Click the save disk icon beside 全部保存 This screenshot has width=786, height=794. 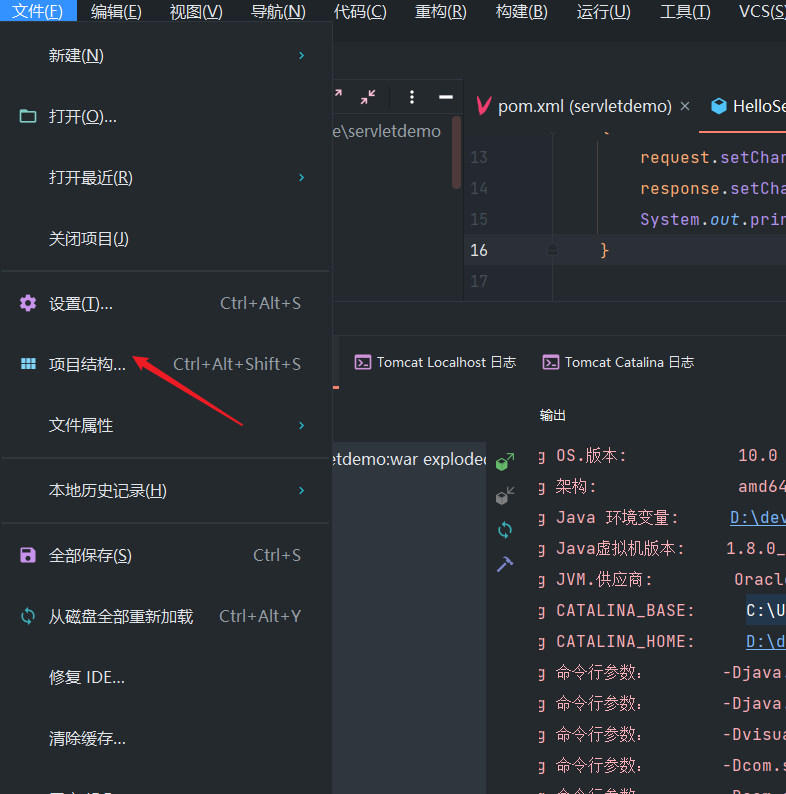[x=28, y=555]
